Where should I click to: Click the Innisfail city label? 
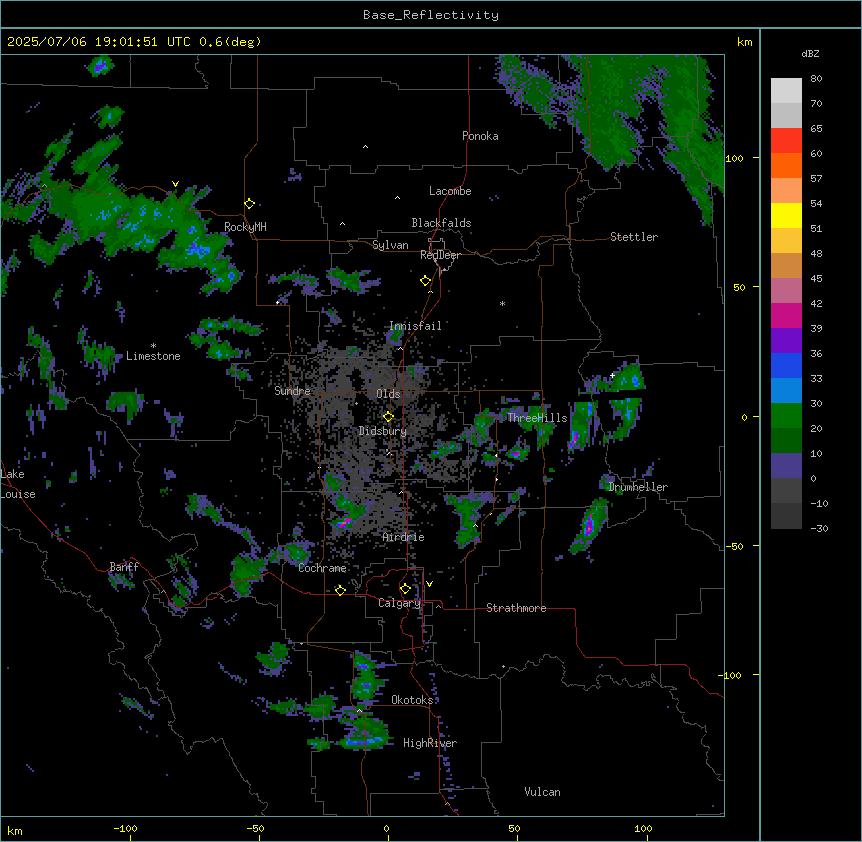[415, 326]
